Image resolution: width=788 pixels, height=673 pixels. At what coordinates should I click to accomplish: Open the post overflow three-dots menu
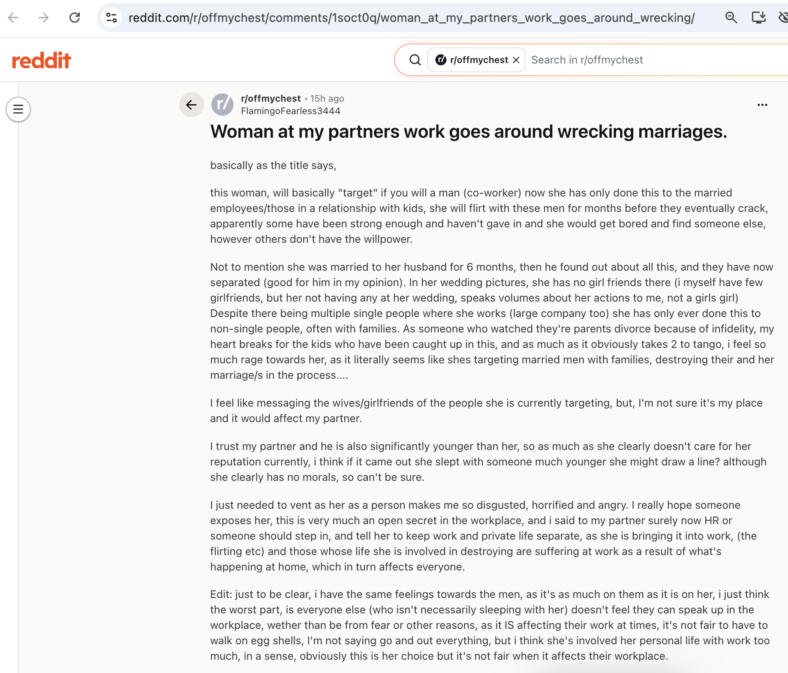point(762,105)
